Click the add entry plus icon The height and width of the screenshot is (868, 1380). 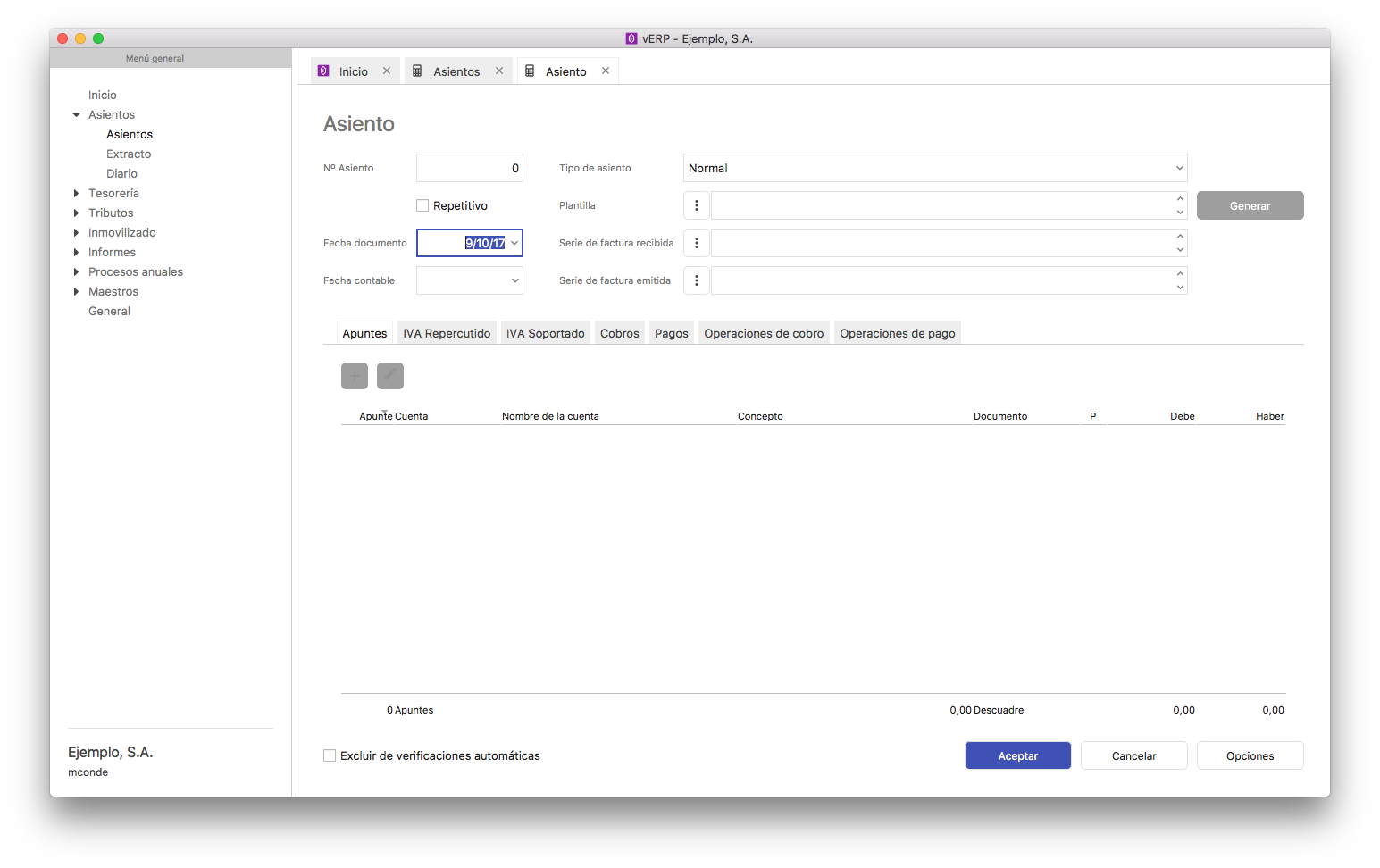coord(355,376)
